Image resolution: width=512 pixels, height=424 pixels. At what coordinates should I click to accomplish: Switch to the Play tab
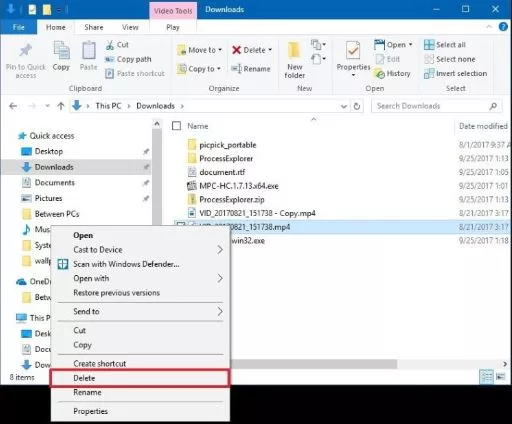pyautogui.click(x=173, y=27)
